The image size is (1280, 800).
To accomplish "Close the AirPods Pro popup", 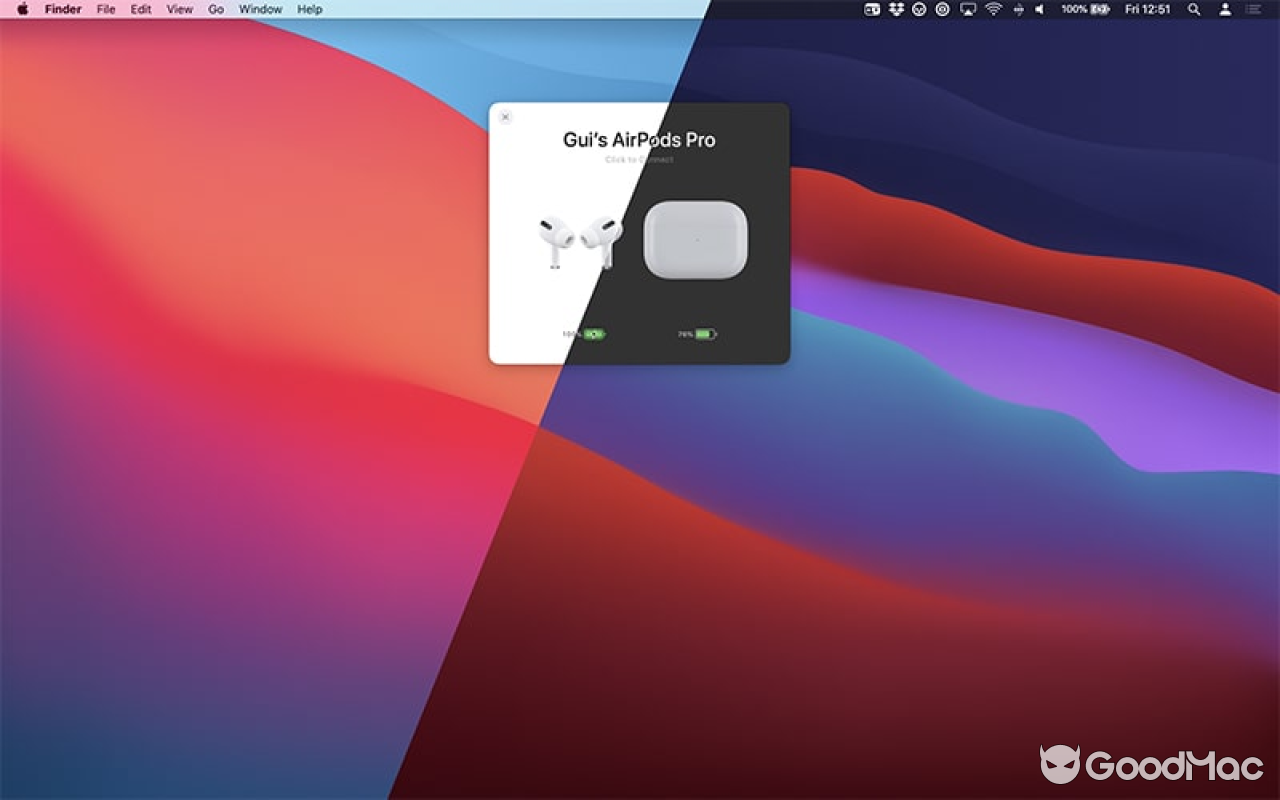I will (505, 117).
